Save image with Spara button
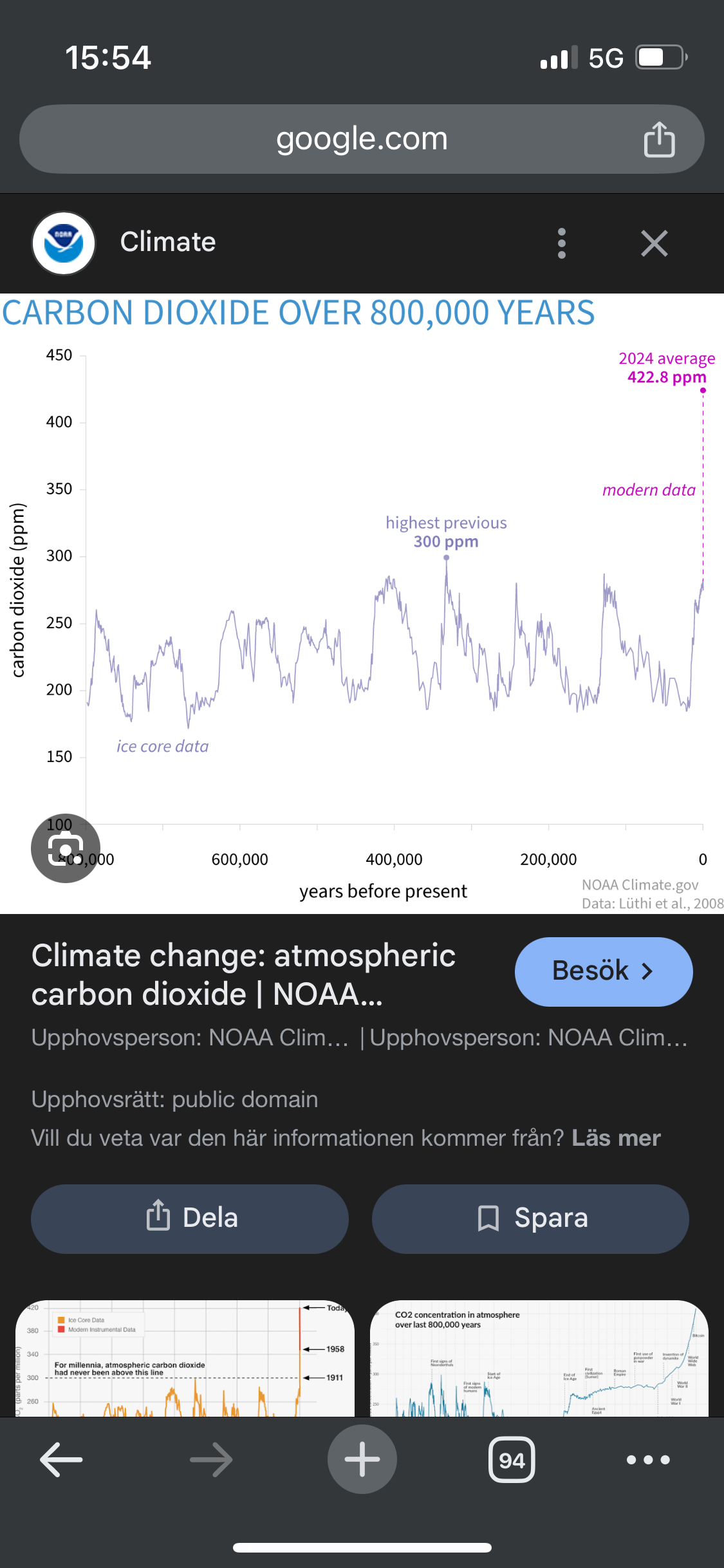The image size is (724, 1568). tap(530, 1218)
